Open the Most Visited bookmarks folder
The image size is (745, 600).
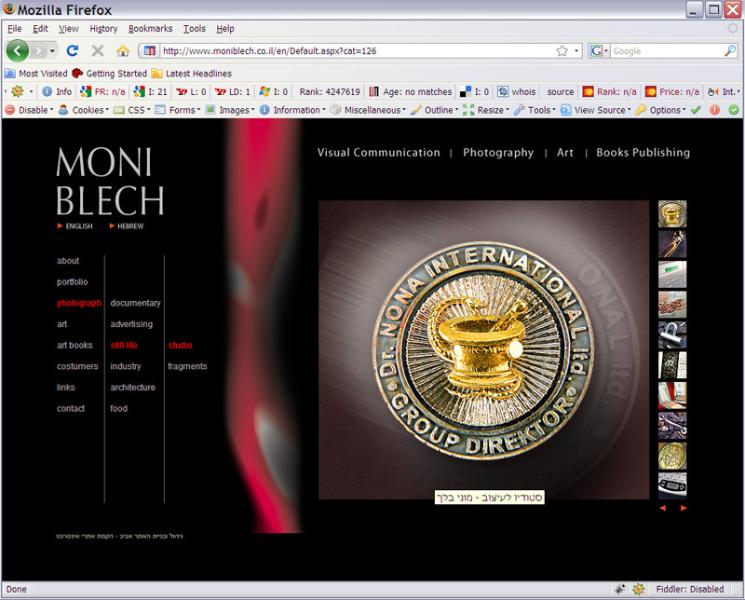tap(36, 73)
